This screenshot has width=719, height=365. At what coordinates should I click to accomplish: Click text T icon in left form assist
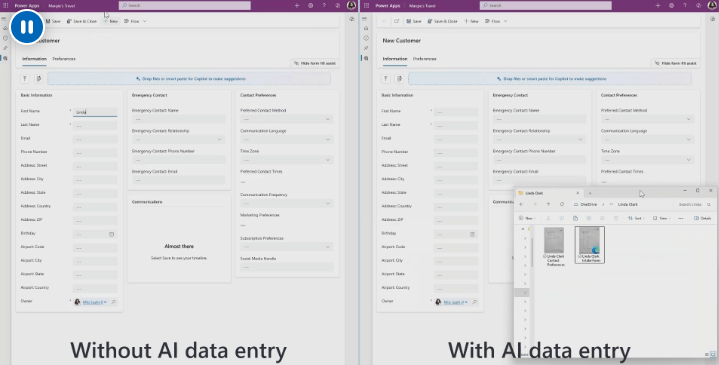(25, 79)
